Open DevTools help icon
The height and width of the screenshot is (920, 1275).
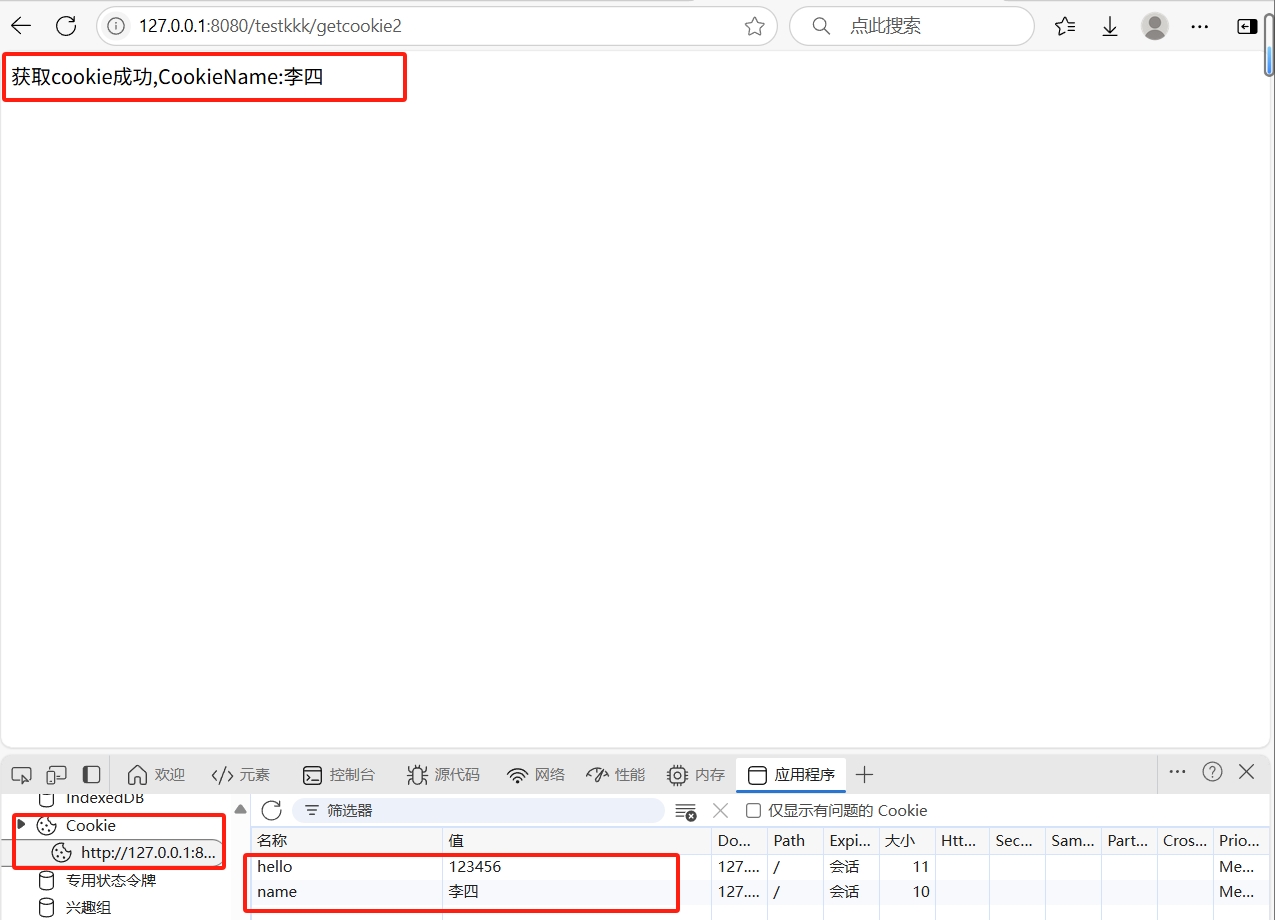click(x=1212, y=771)
